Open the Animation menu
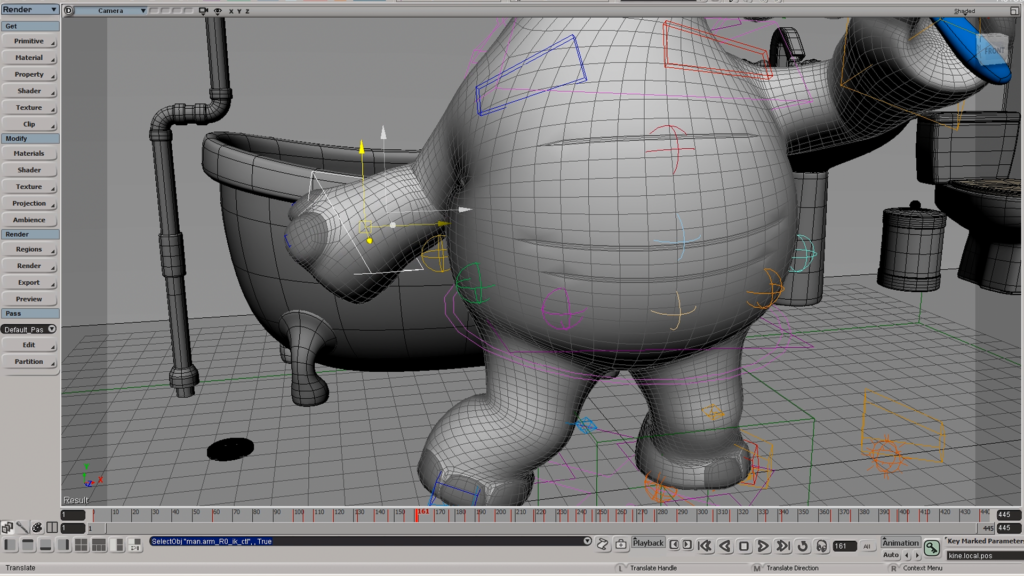The width and height of the screenshot is (1024, 576). 900,543
